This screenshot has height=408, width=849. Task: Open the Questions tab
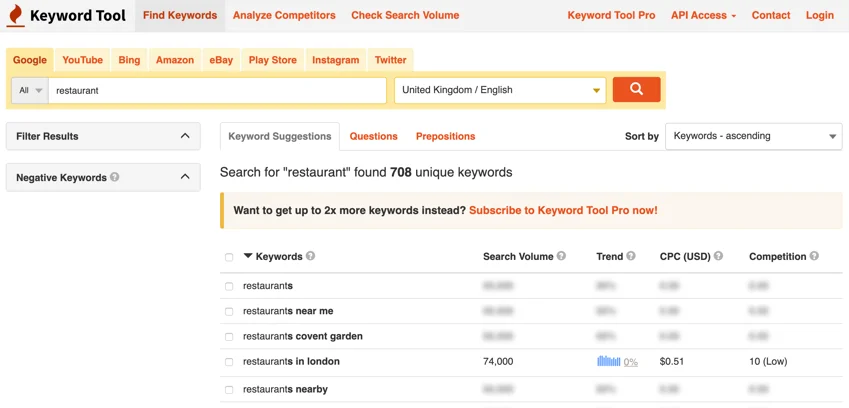[374, 136]
